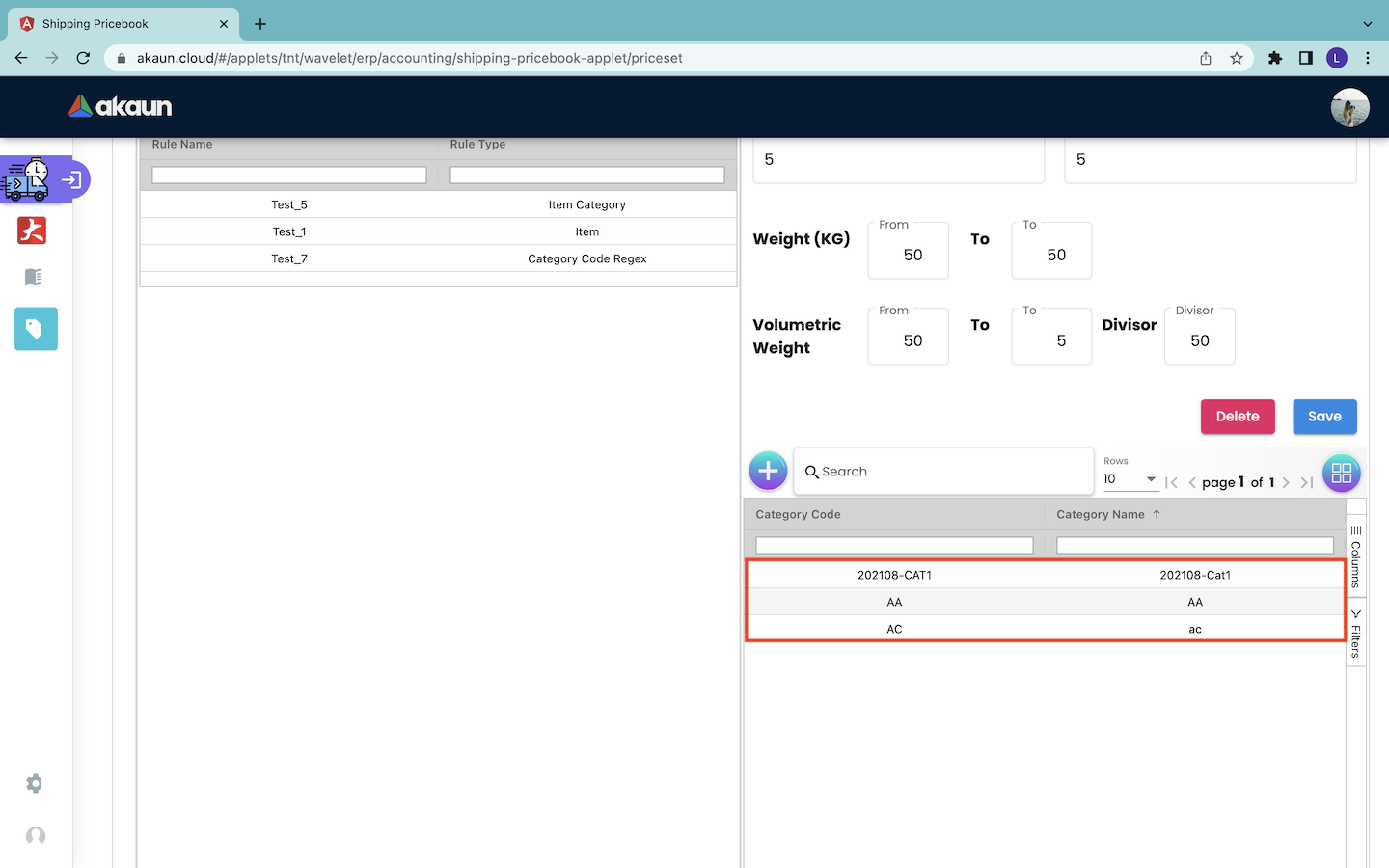Open the Columns side panel

click(x=1355, y=556)
